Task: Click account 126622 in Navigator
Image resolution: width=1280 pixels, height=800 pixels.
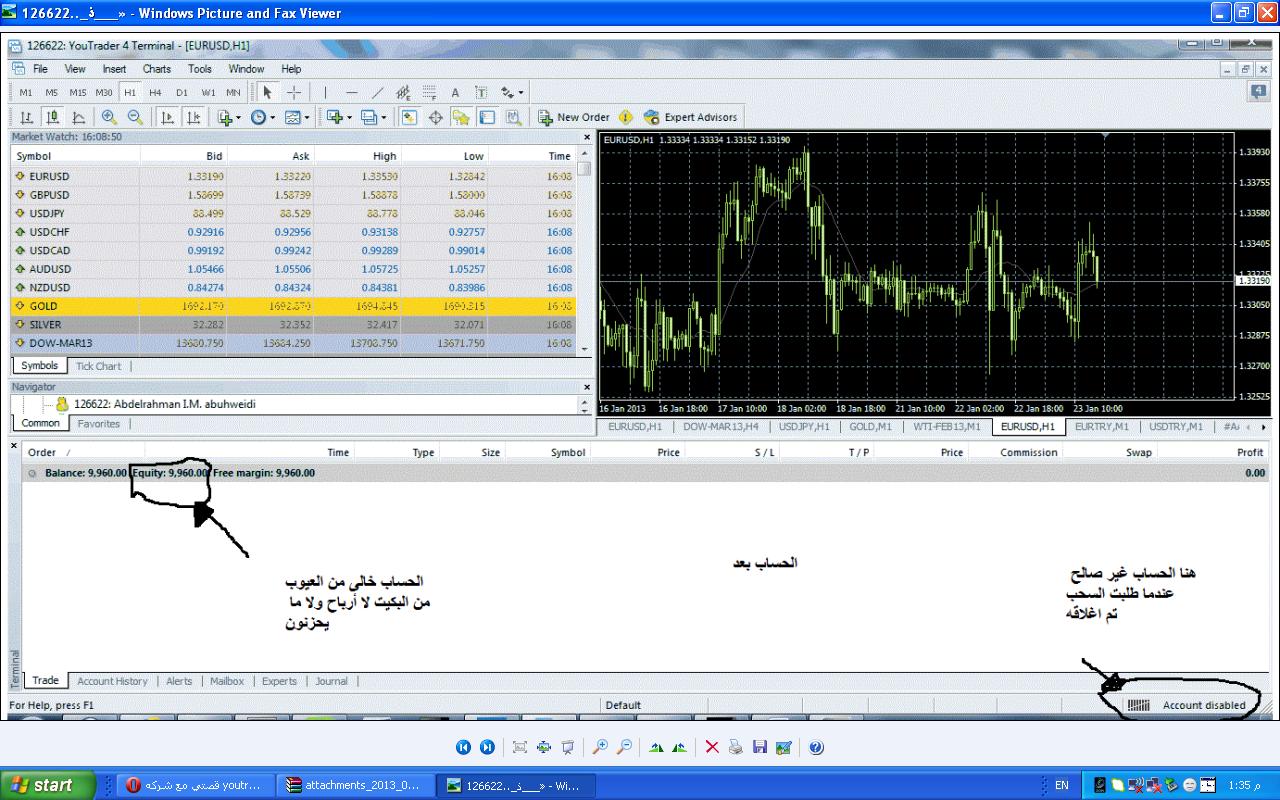Action: [x=167, y=405]
